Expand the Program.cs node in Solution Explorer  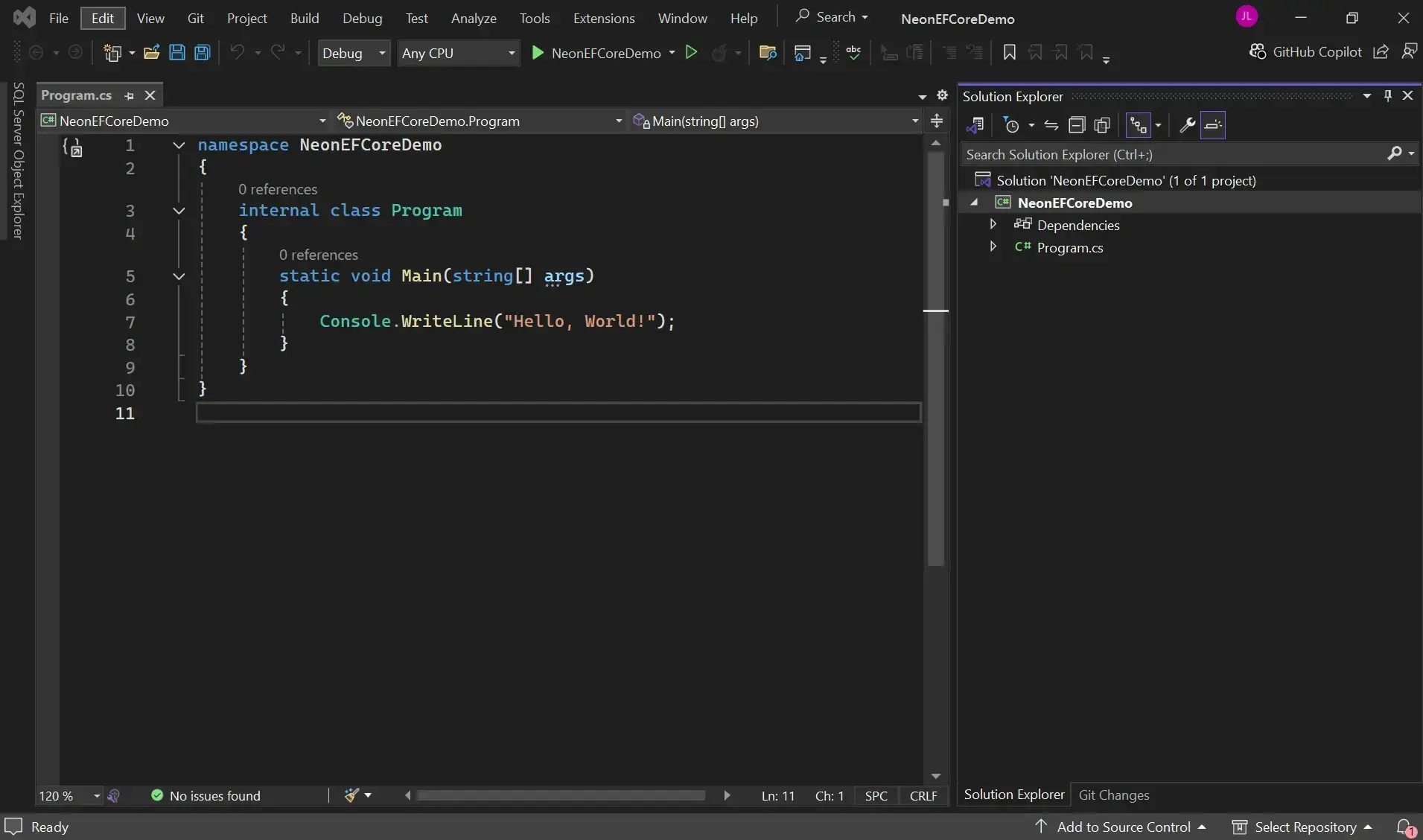point(993,246)
